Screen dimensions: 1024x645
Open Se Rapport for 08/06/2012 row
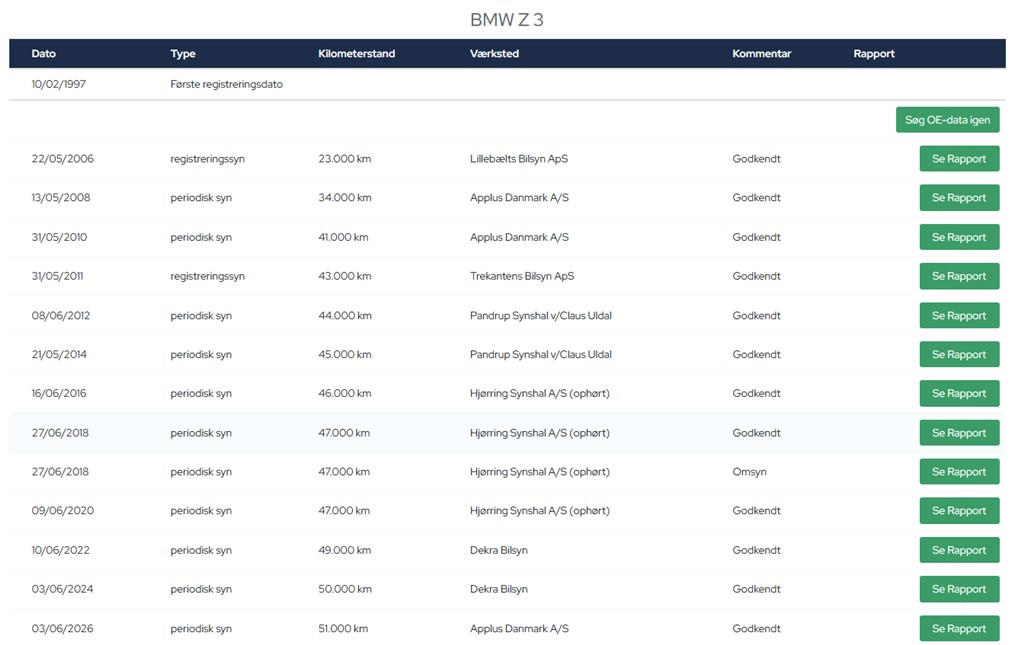coord(959,315)
